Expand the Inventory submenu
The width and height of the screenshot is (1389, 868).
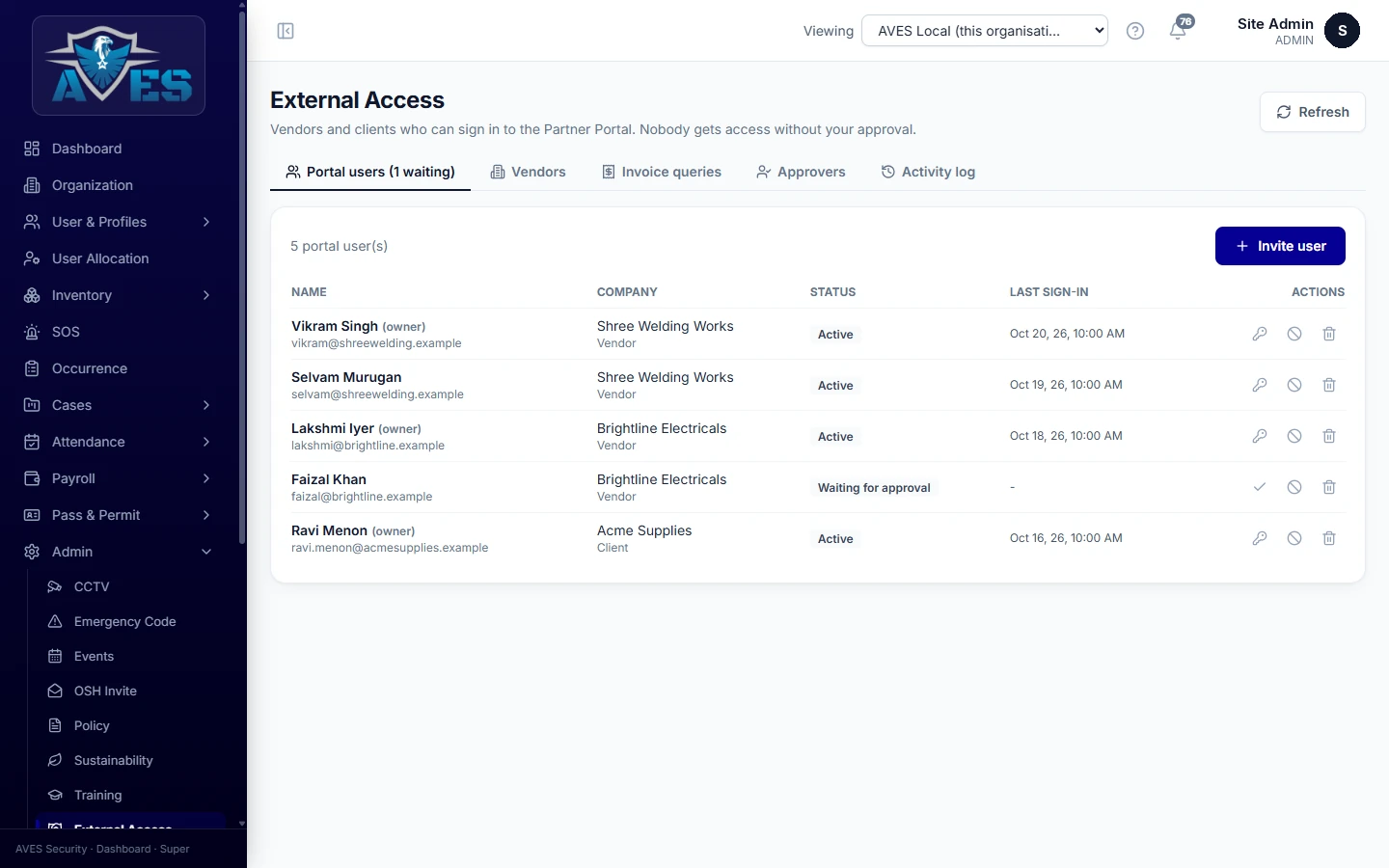[x=119, y=295]
